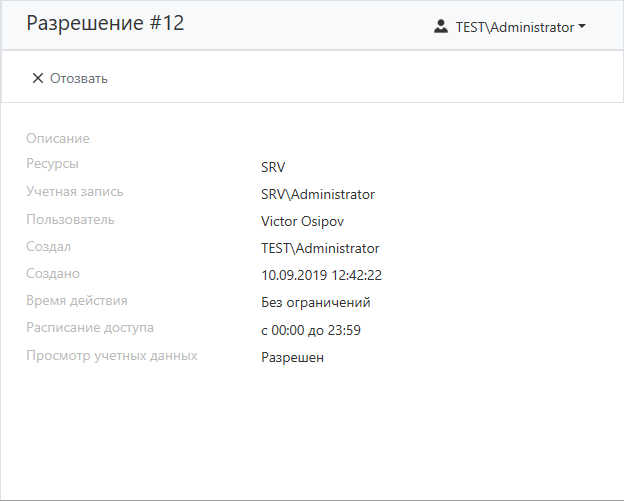Click the Без ограничений value
Viewport: 624px width, 501px height.
pos(315,302)
